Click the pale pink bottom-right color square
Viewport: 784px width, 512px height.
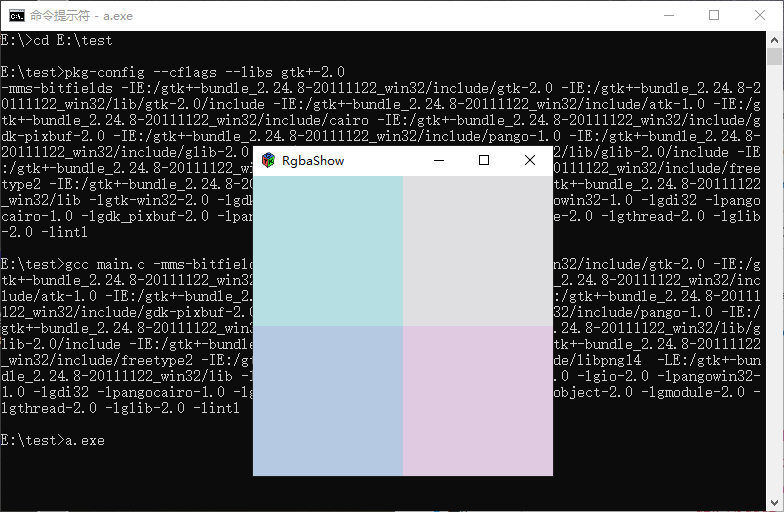tap(477, 400)
